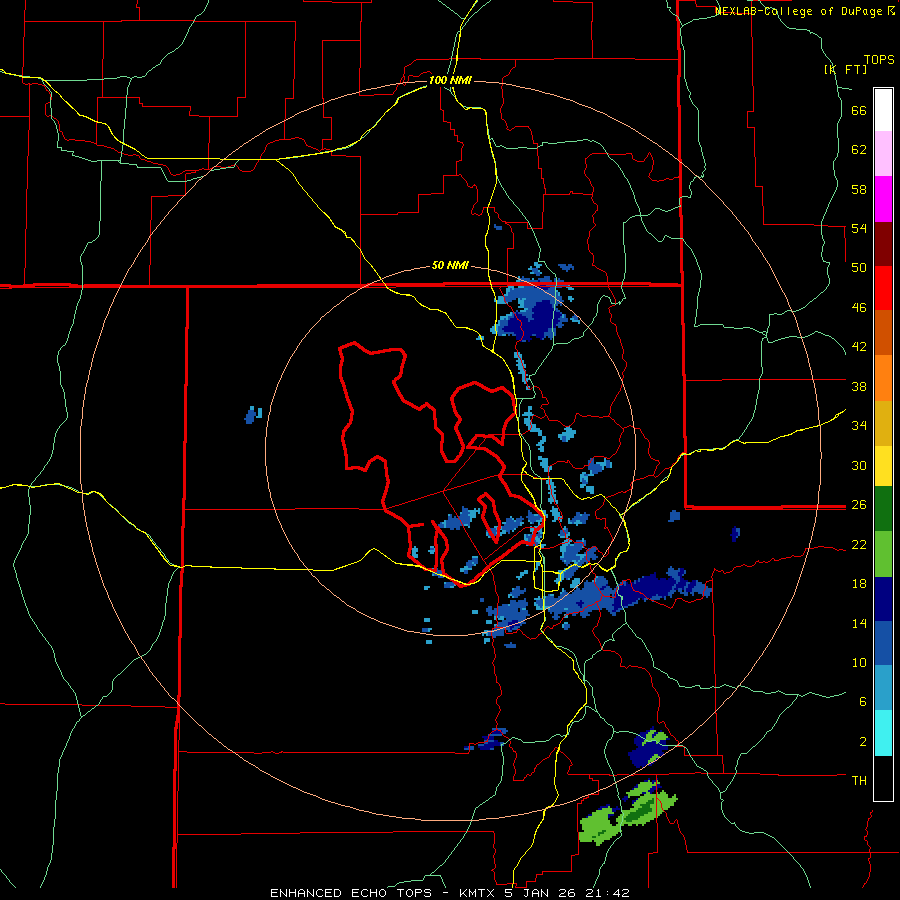Click the TOPS legend heading
Screen dimensions: 900x900
click(x=879, y=59)
